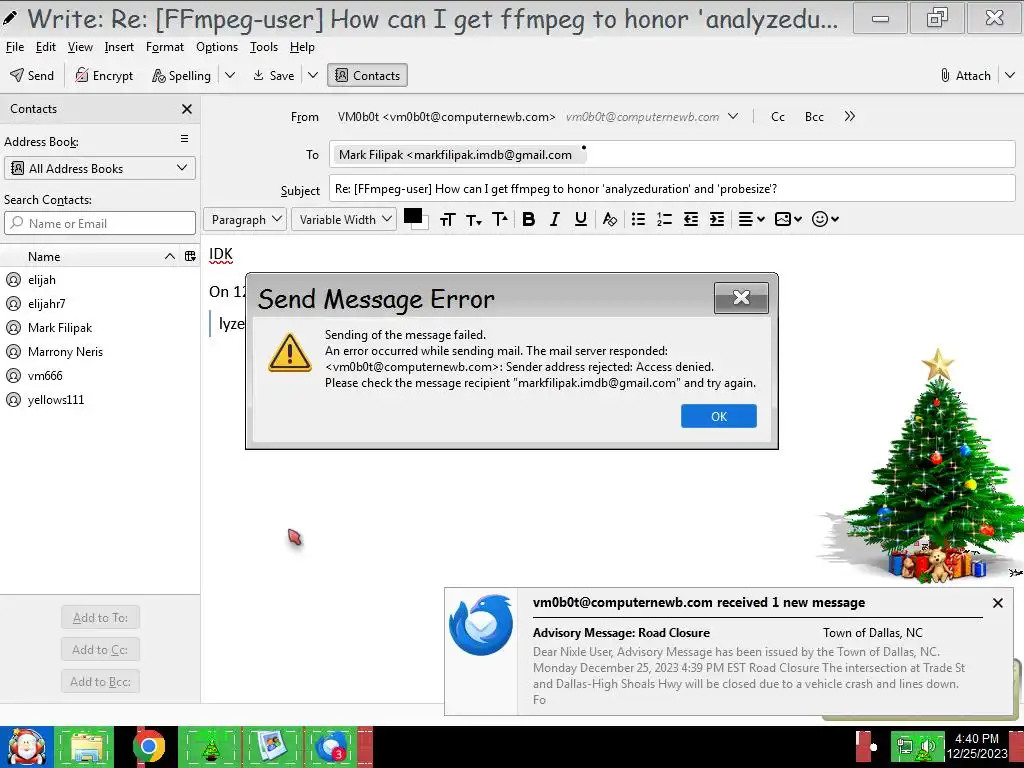Viewport: 1024px width, 768px height.
Task: Decrease font size icon
Action: tap(473, 219)
